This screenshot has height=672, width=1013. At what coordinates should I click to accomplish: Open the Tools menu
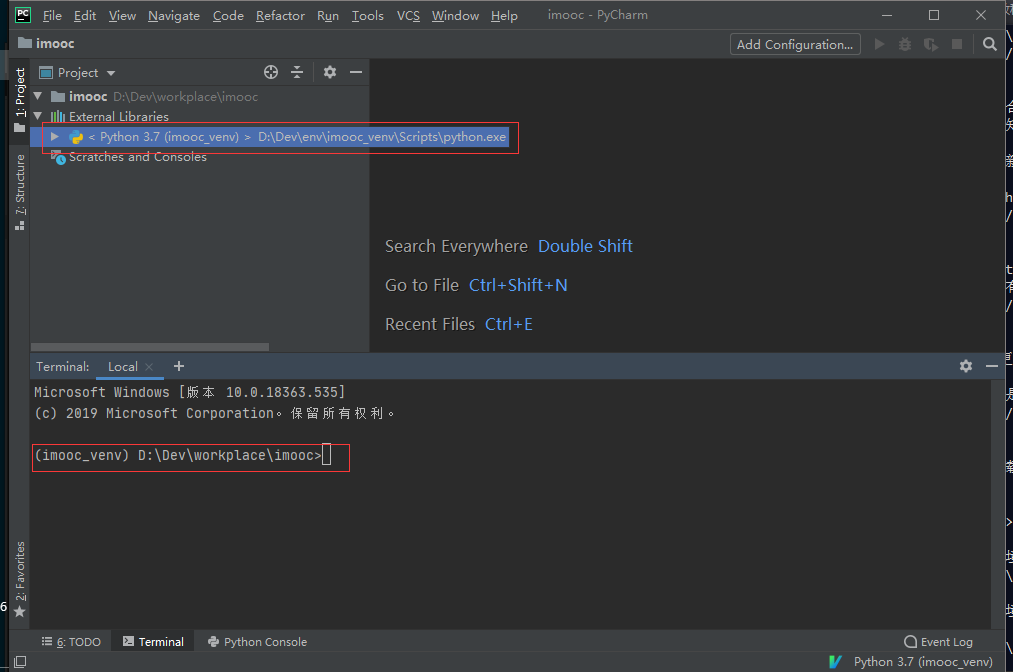point(368,16)
